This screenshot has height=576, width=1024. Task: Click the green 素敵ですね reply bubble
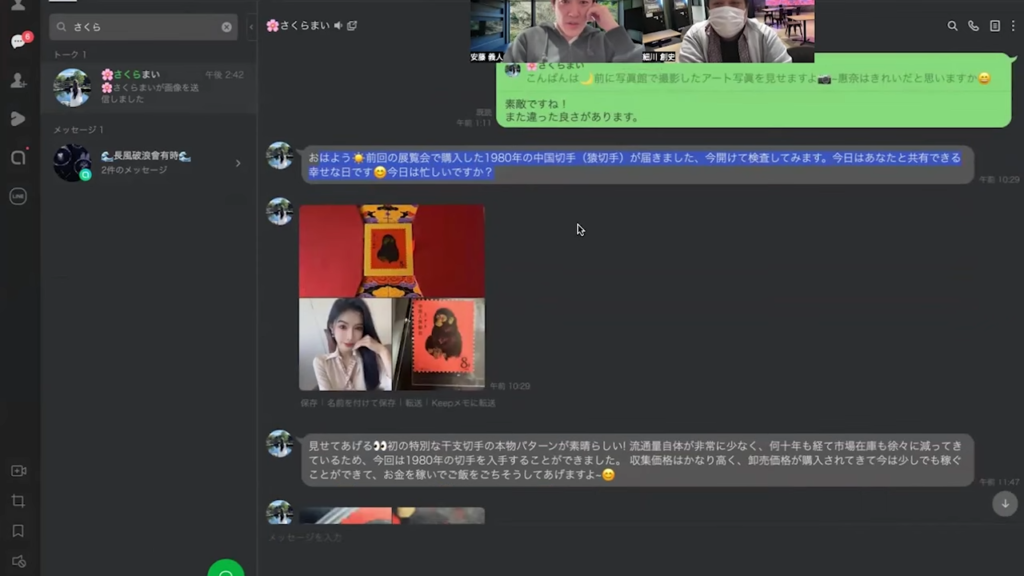(x=754, y=93)
